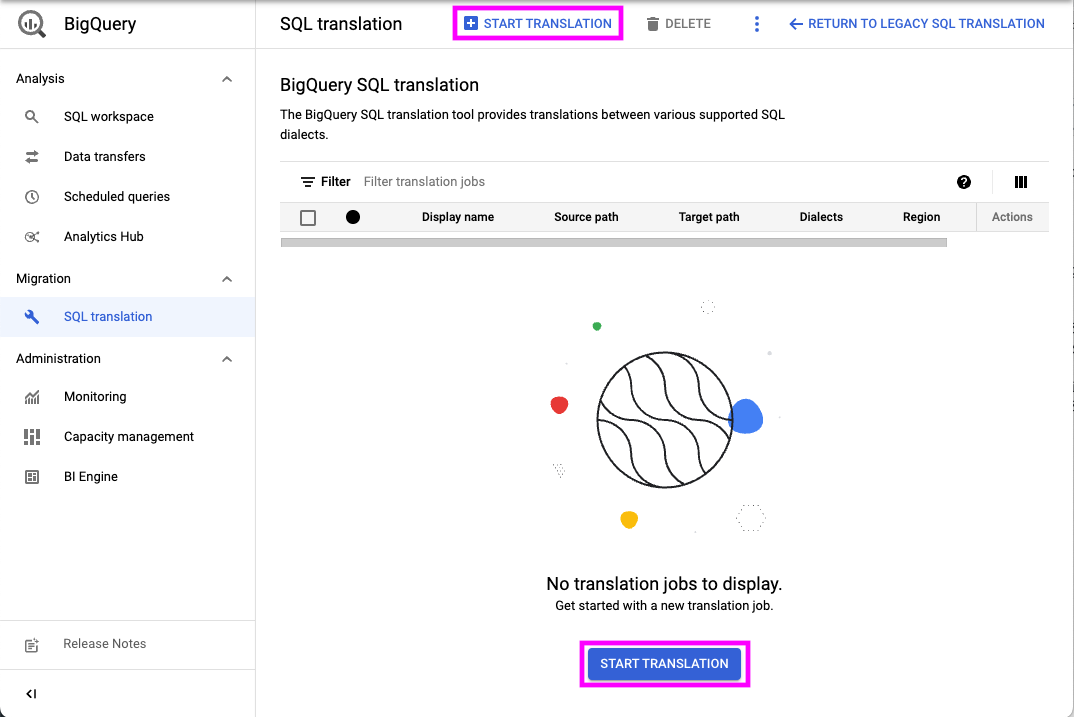Collapse the Administration section
Viewport: 1074px width, 717px height.
[x=227, y=358]
